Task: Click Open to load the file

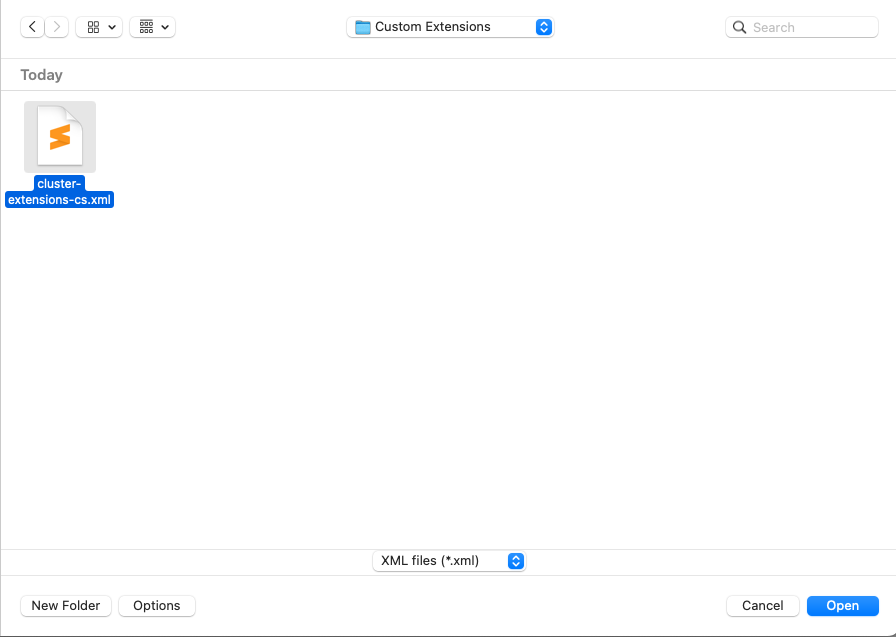Action: 843,606
